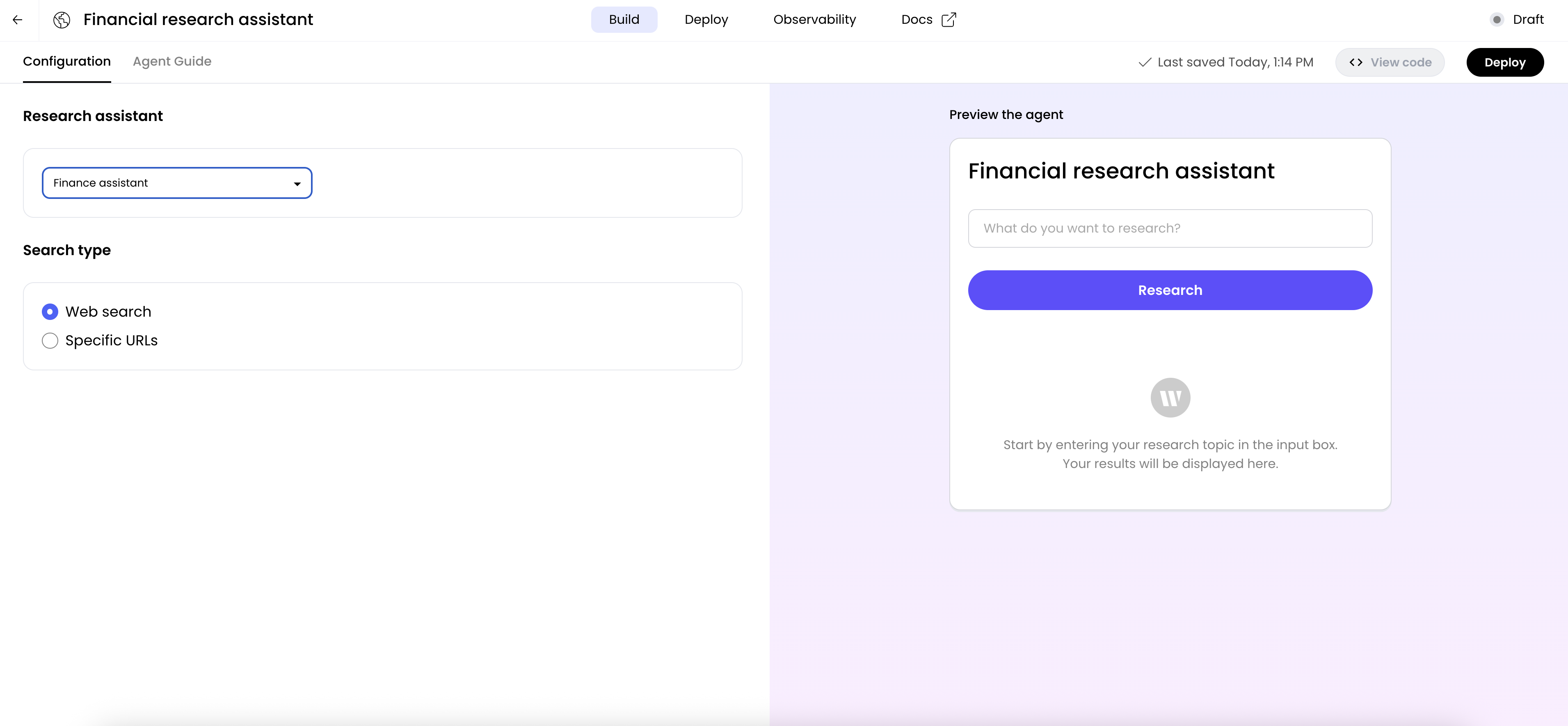Switch to the Agent Guide sub-tab
Image resolution: width=1568 pixels, height=726 pixels.
coord(172,62)
